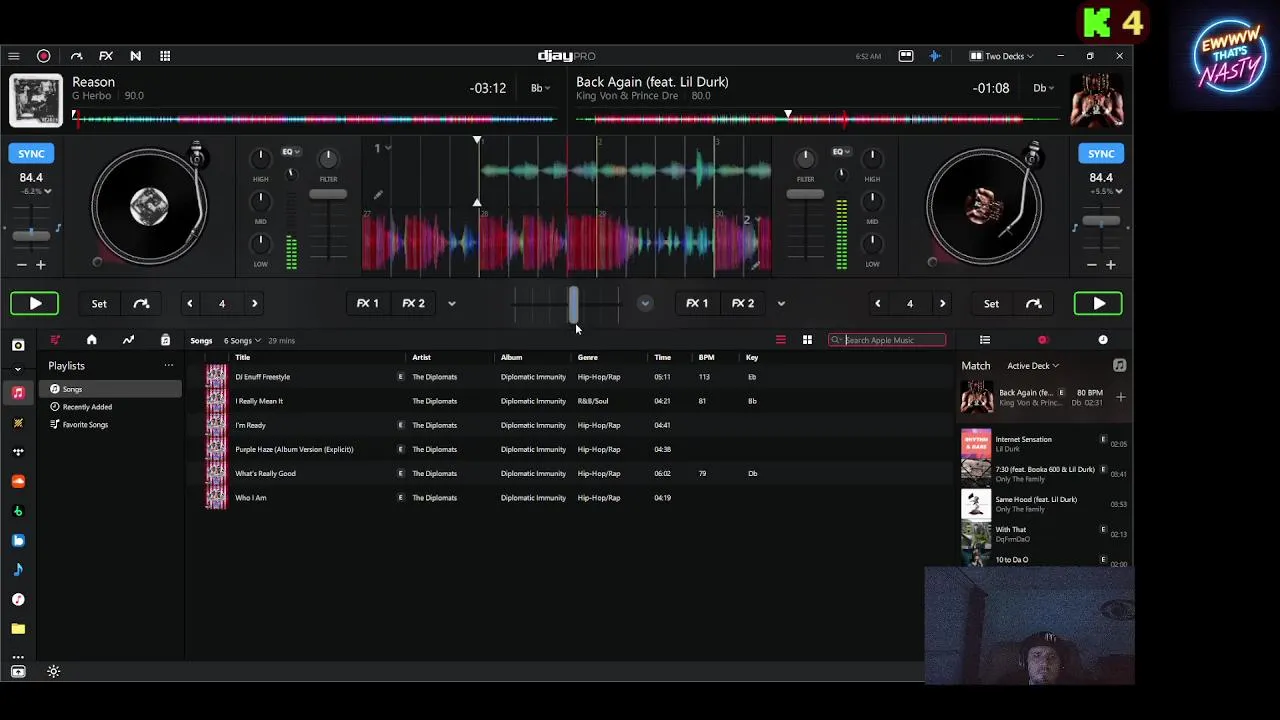
Task: Click the Search Apple Music field
Action: [887, 340]
